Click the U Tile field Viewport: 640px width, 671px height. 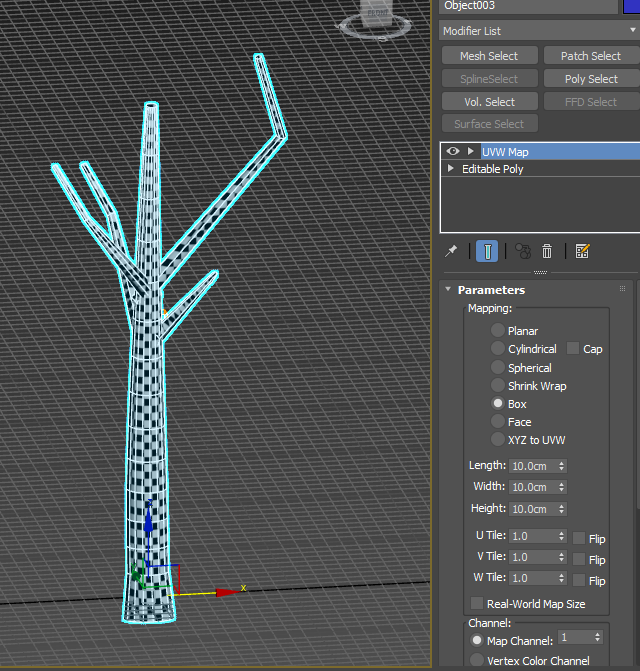click(x=533, y=536)
